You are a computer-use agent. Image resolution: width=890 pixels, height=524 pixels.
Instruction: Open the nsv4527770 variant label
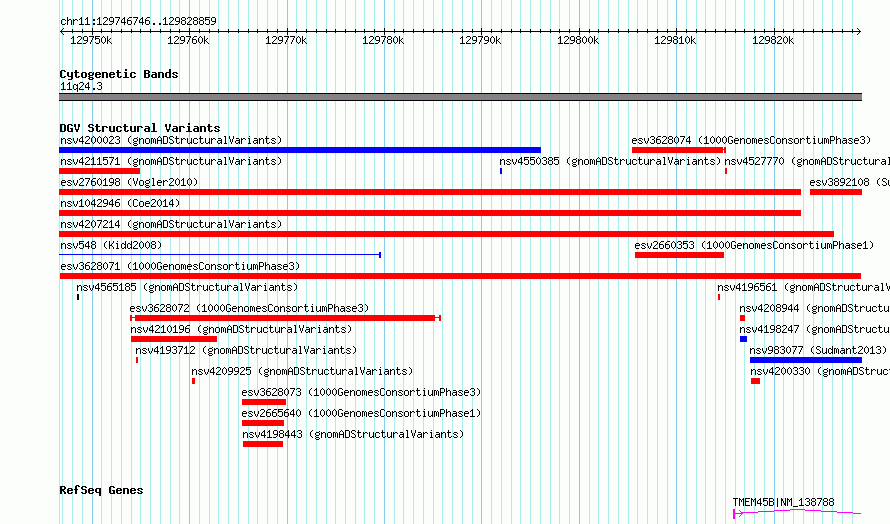pos(807,161)
